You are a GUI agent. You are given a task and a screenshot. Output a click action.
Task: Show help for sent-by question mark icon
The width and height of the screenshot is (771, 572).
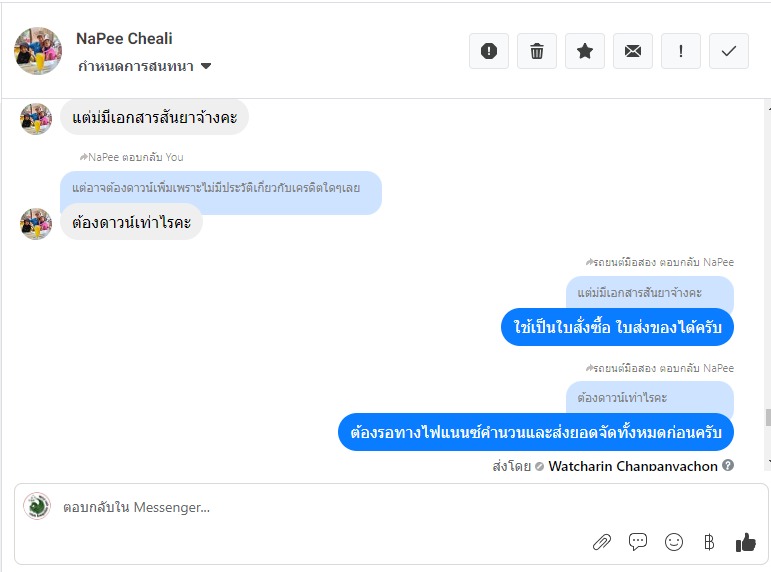(728, 465)
